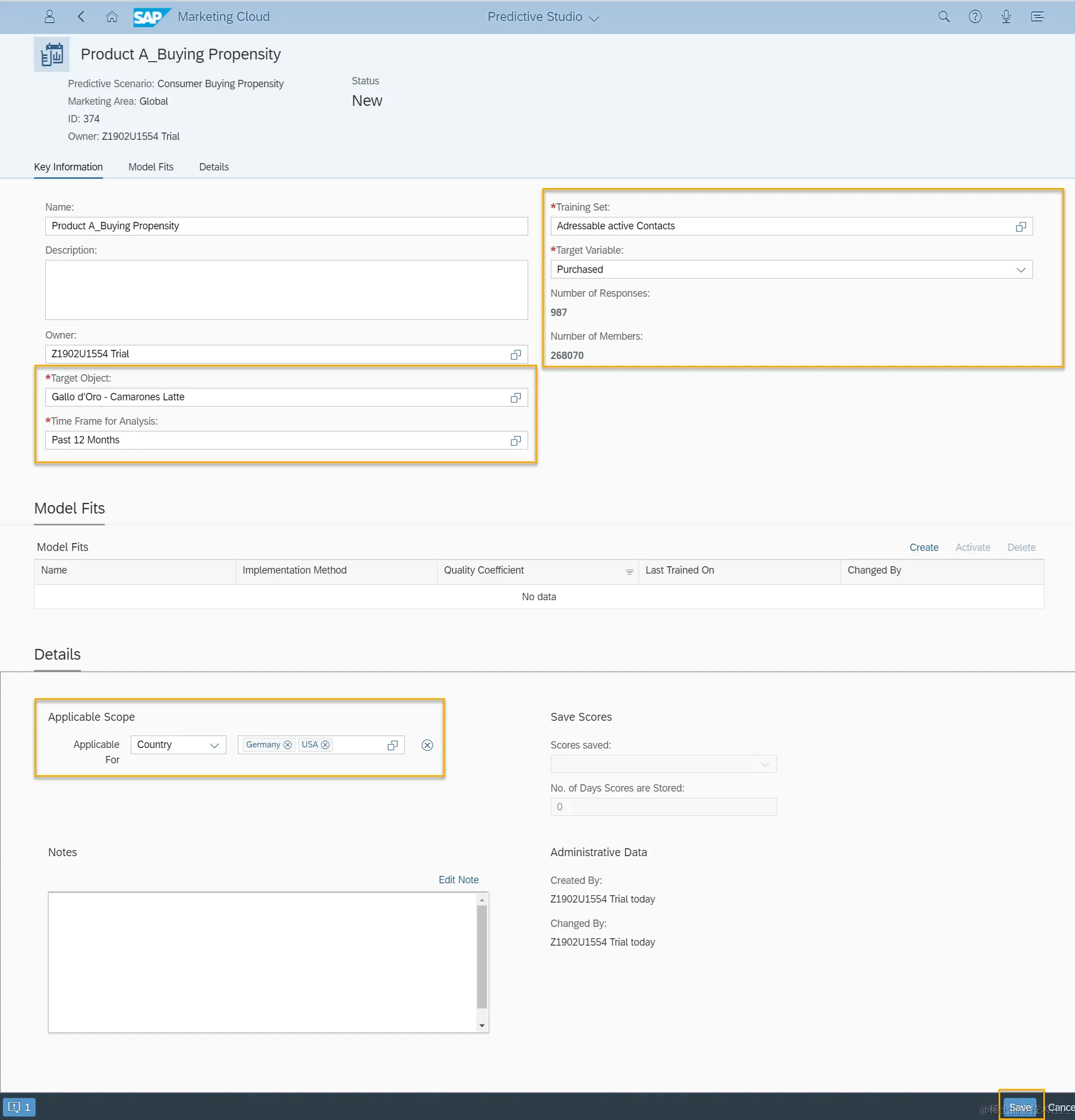Open value help for Training Set
The height and width of the screenshot is (1120, 1075).
click(1021, 226)
